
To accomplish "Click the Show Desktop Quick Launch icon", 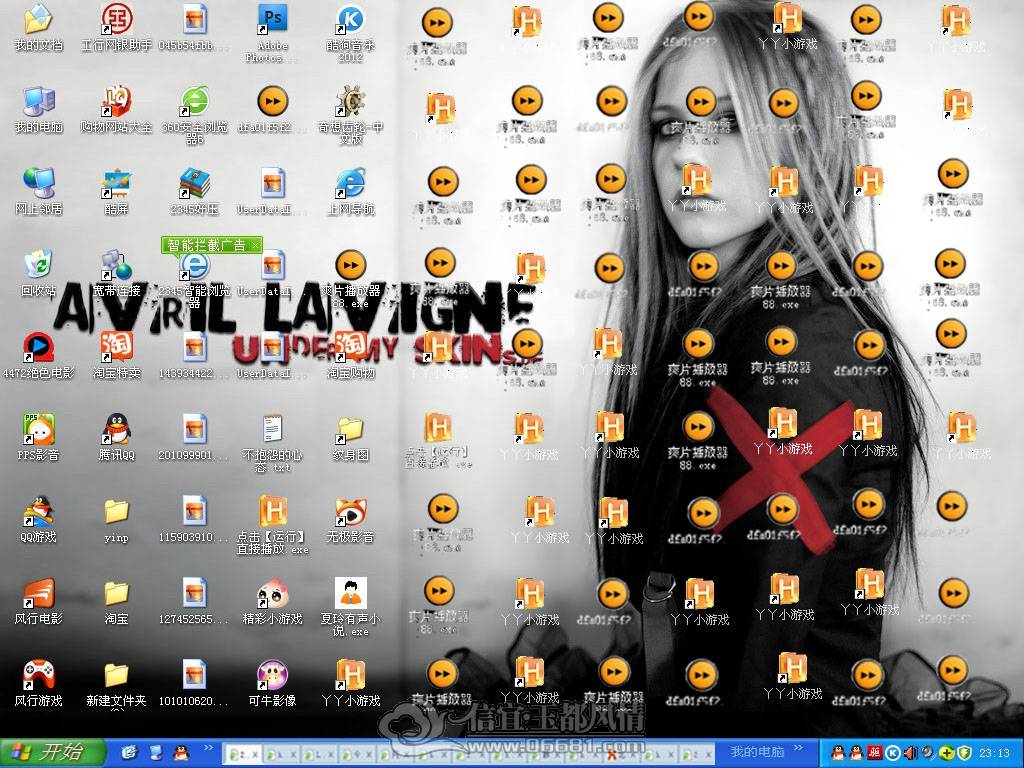I will 155,753.
